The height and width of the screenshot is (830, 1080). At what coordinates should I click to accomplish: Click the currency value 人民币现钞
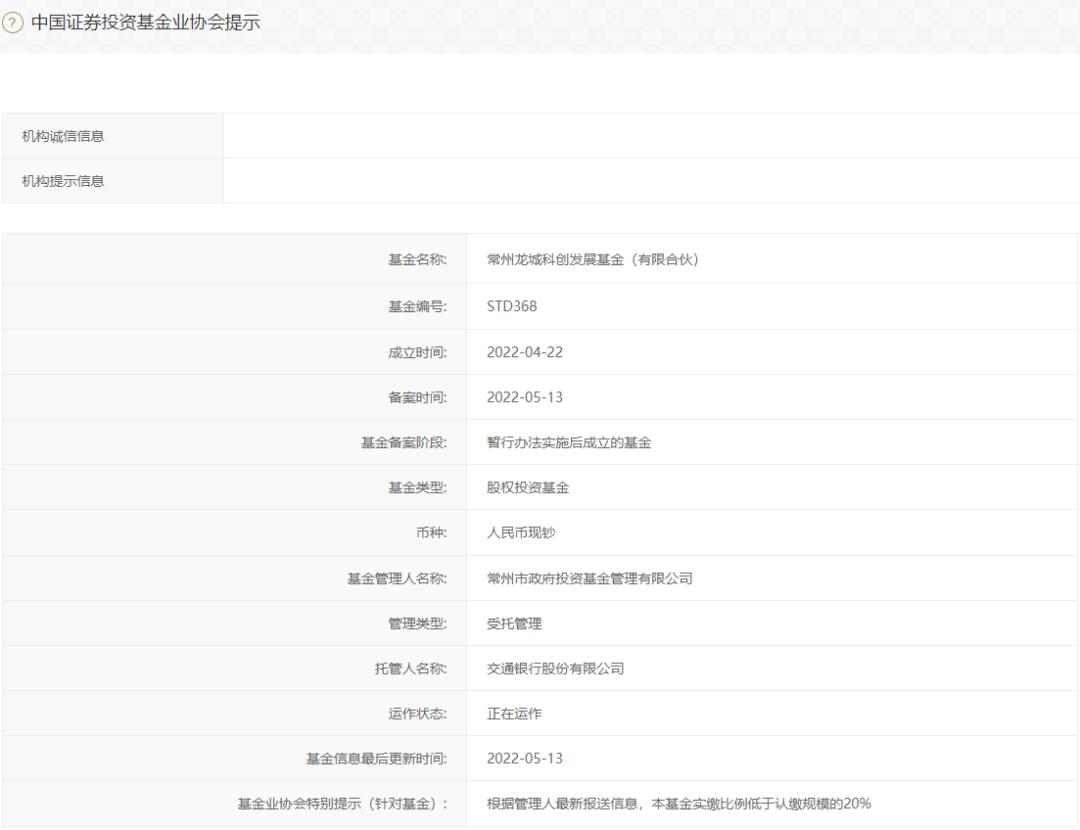[521, 532]
